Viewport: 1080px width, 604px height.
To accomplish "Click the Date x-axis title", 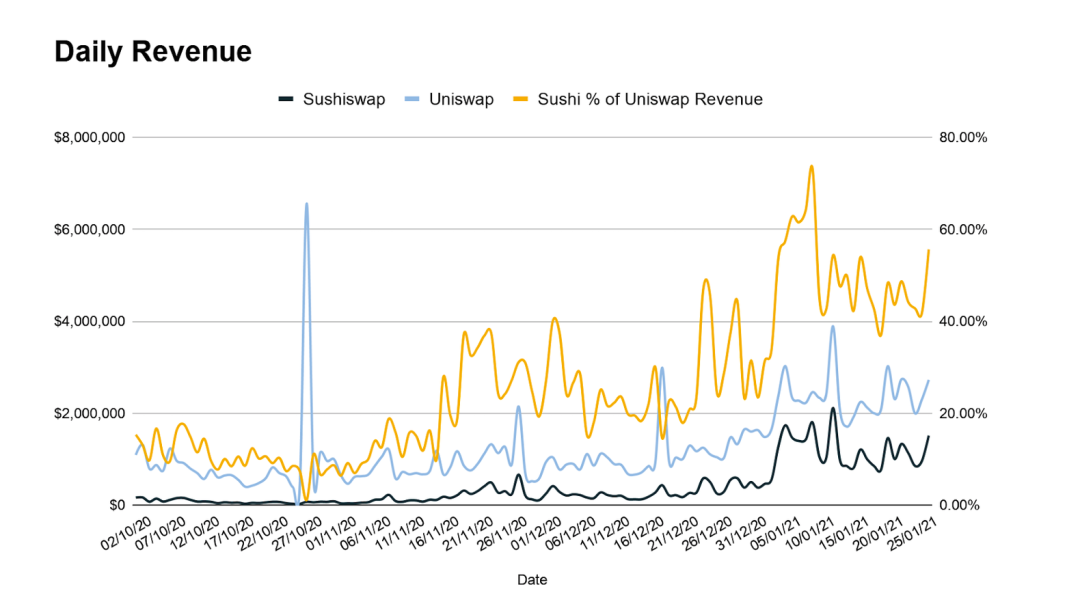I will 531,579.
